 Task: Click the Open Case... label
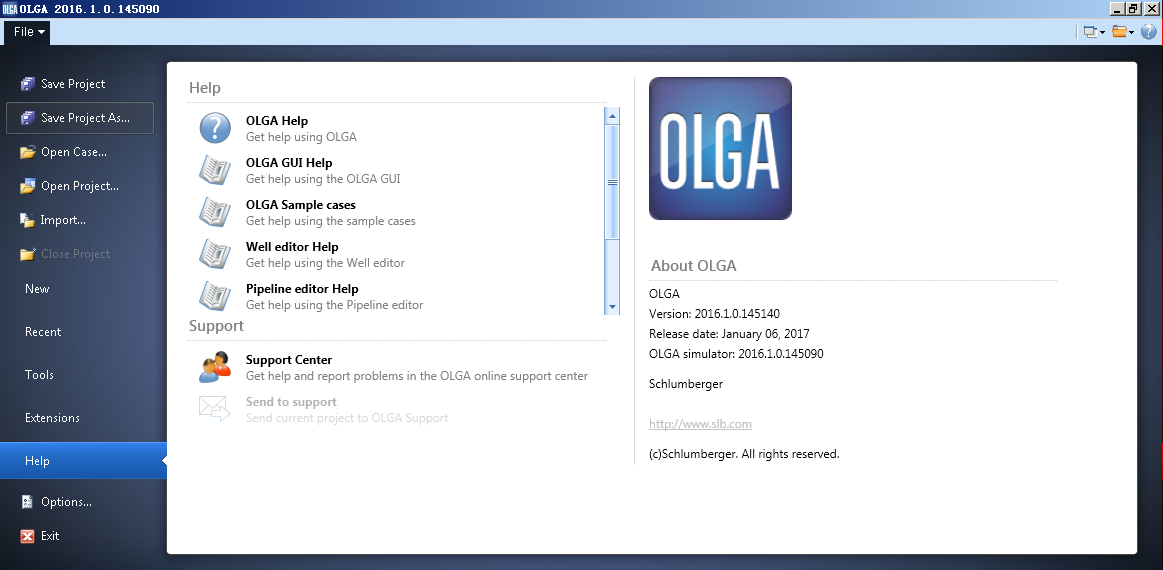click(73, 152)
